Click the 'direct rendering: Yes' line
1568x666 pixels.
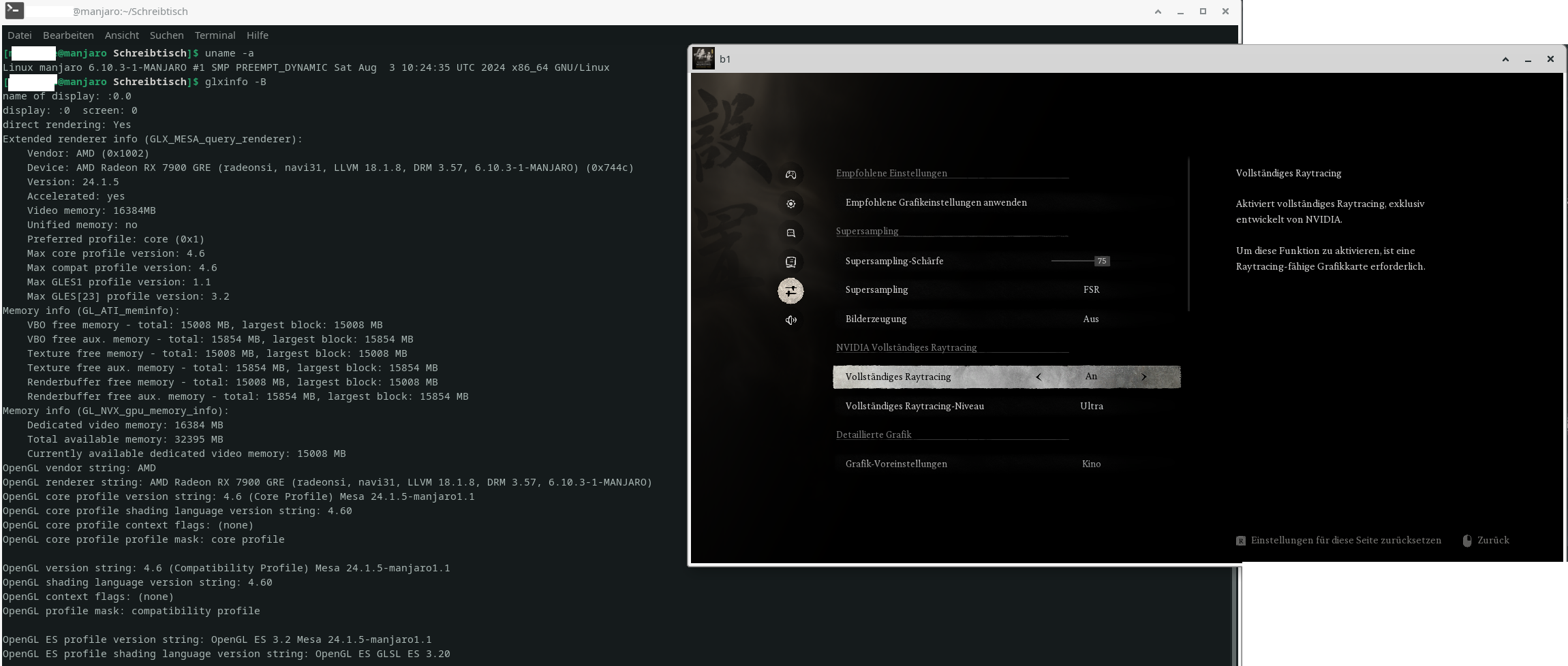(x=67, y=125)
